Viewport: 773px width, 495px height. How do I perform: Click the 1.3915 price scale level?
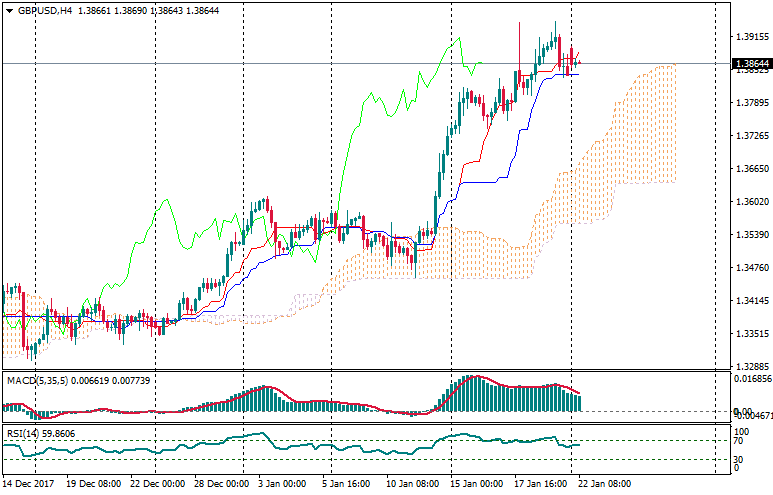(x=749, y=37)
